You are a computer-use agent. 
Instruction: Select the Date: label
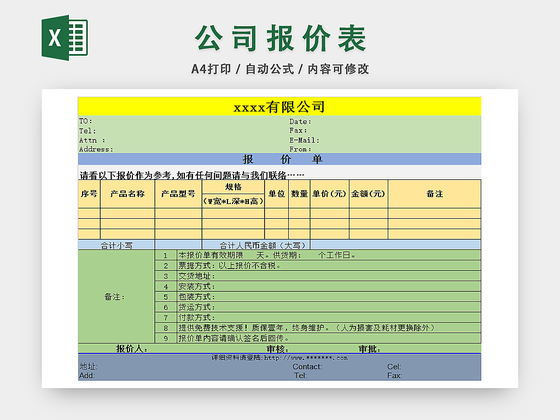[300, 121]
